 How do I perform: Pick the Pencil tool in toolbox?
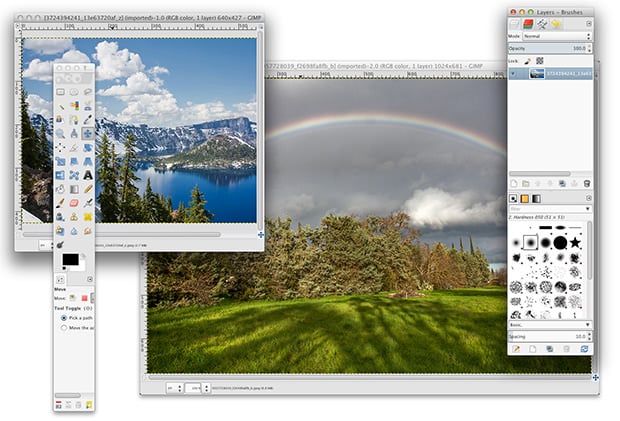[88, 189]
